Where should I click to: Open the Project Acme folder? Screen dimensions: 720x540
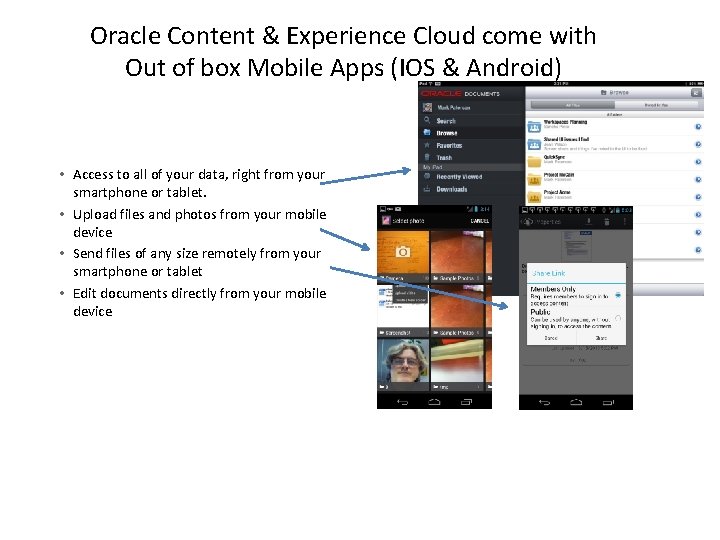click(614, 197)
